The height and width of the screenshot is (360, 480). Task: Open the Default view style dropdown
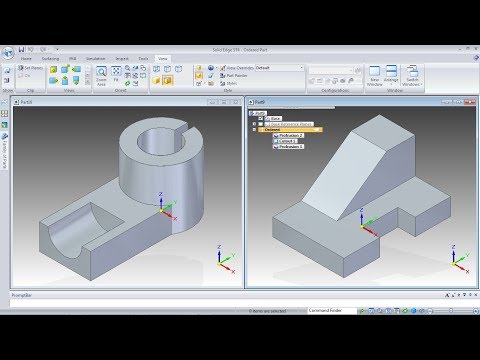[x=280, y=68]
